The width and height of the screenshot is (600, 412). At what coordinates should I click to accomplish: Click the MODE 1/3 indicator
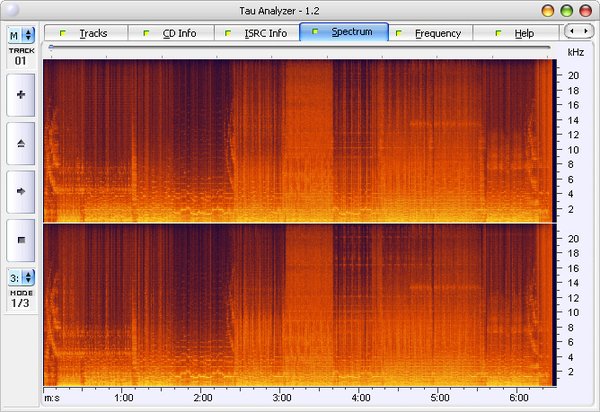point(21,299)
